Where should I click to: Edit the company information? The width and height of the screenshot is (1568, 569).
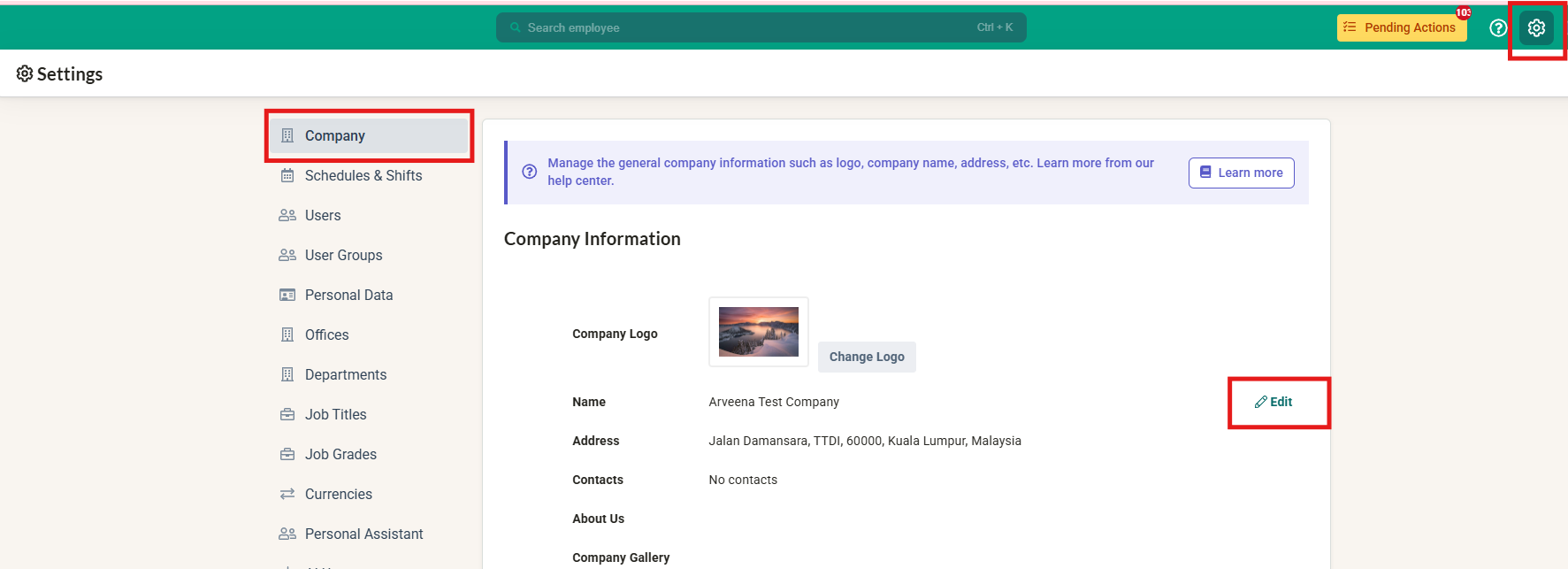click(1274, 402)
